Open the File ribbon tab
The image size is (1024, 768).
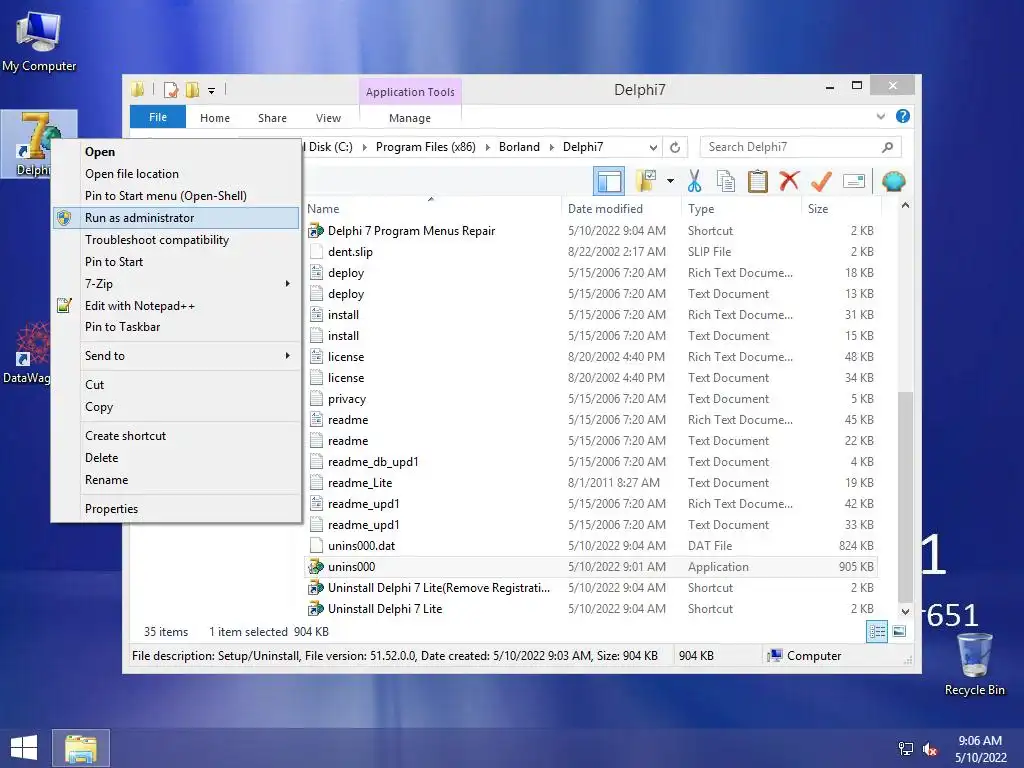157,118
